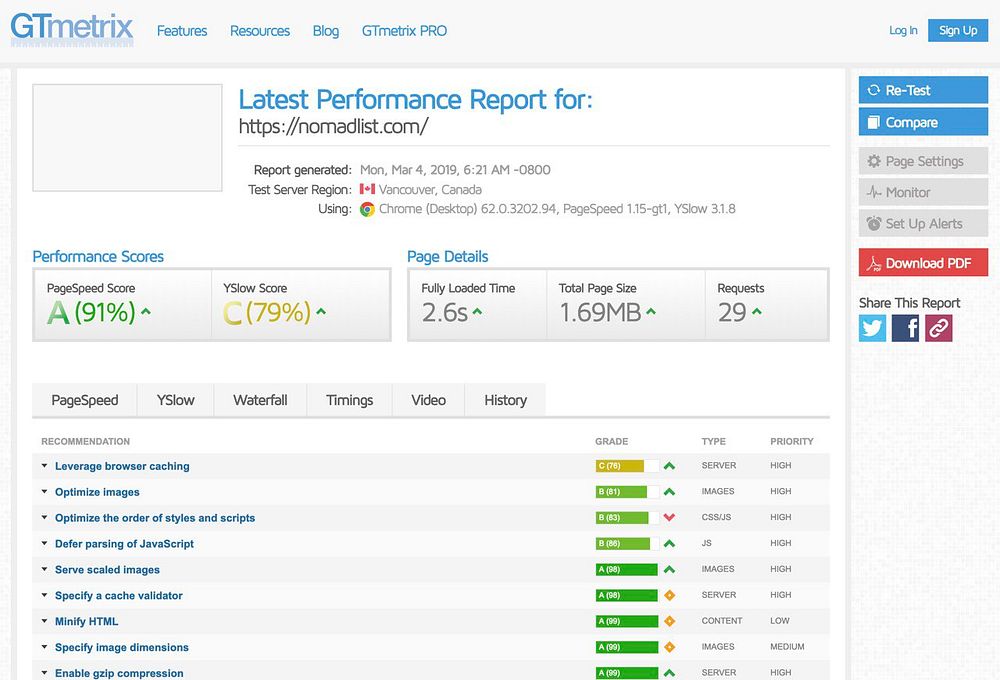Expand the Optimize images recommendation
Image resolution: width=1000 pixels, height=680 pixels.
(97, 492)
